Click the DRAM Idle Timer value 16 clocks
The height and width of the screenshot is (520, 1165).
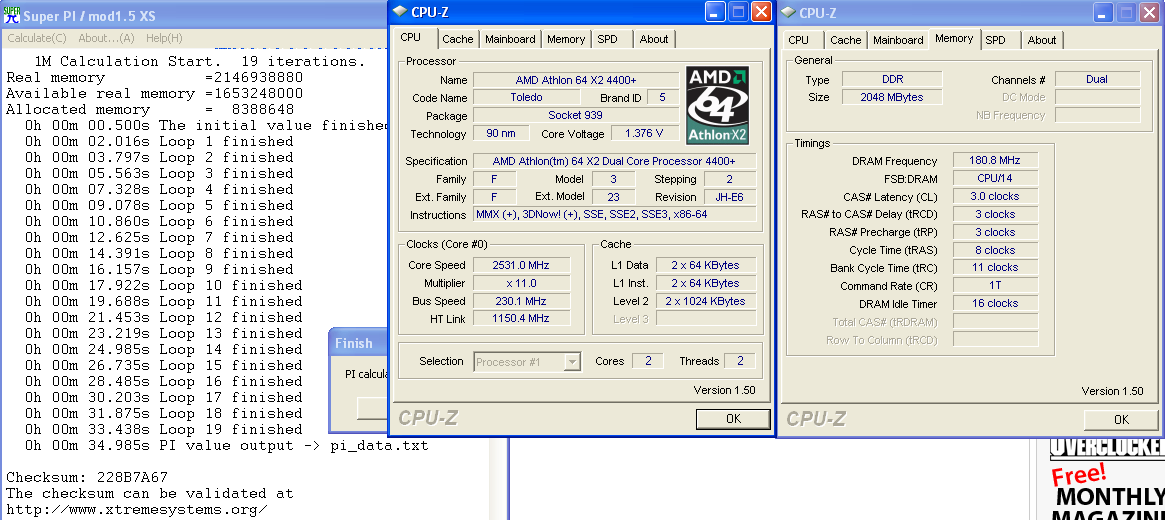(995, 303)
